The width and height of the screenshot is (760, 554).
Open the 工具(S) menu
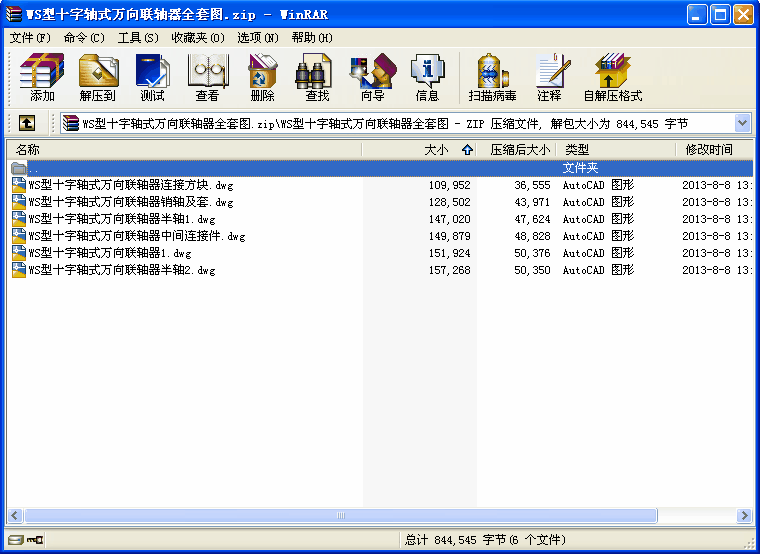[x=138, y=37]
